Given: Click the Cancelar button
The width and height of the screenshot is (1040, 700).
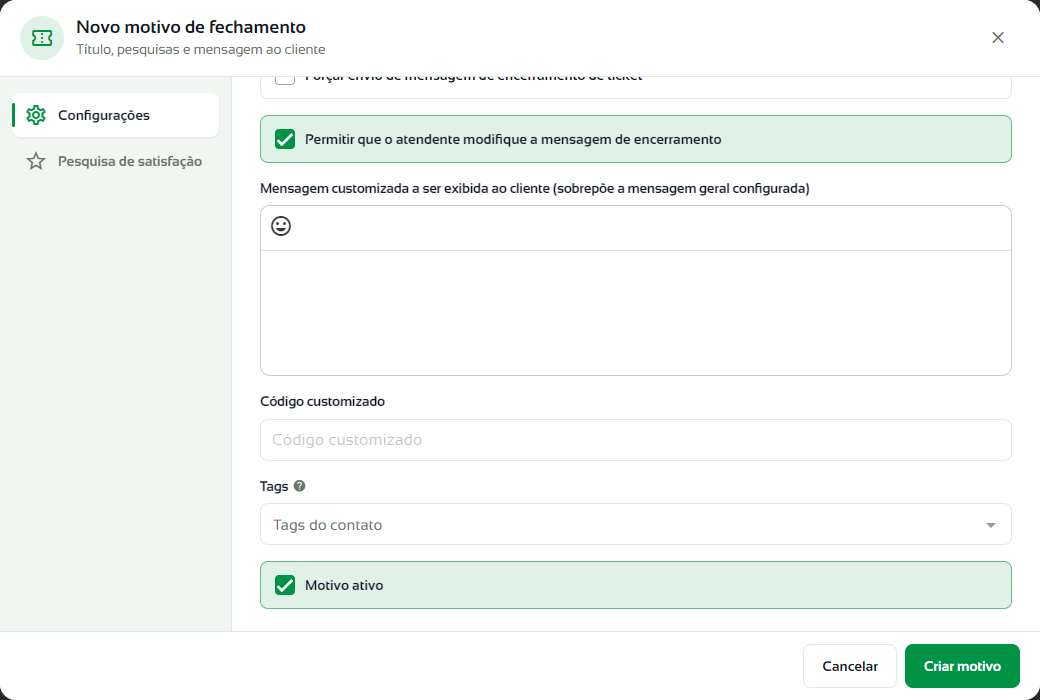Looking at the screenshot, I should 850,666.
